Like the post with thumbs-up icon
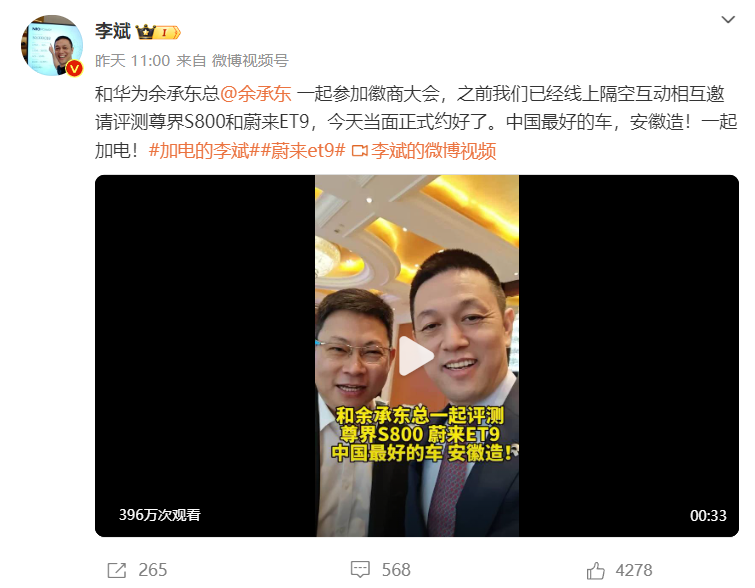The height and width of the screenshot is (588, 755). coord(595,570)
